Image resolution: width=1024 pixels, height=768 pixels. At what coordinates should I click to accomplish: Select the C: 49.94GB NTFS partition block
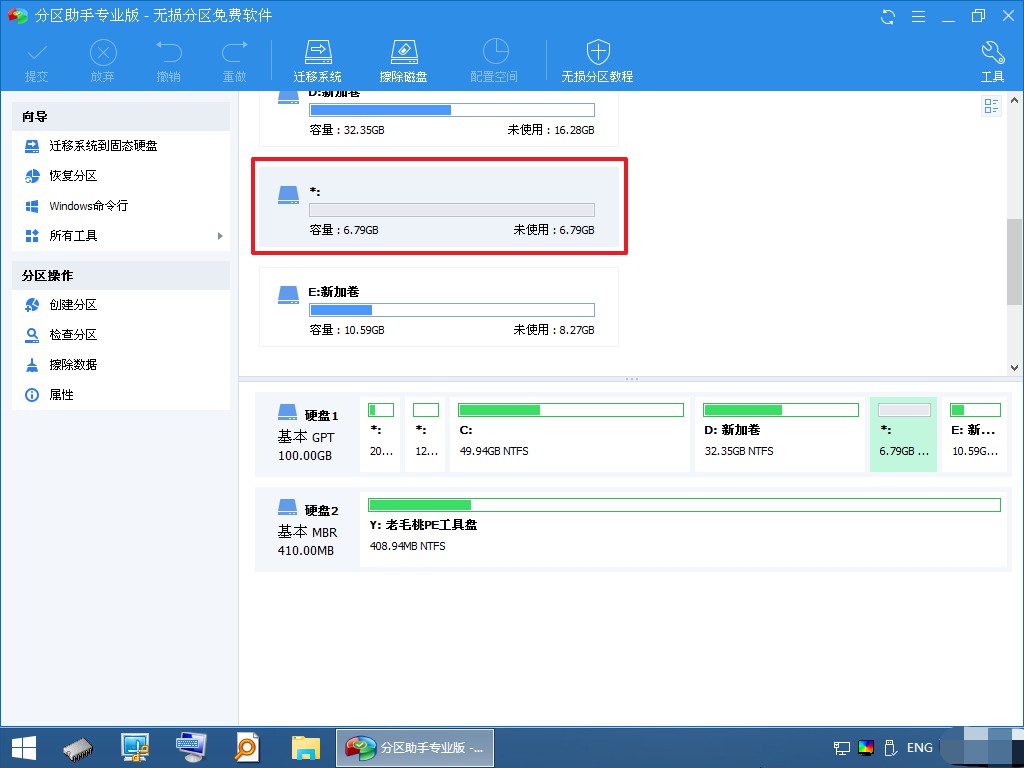pyautogui.click(x=570, y=434)
